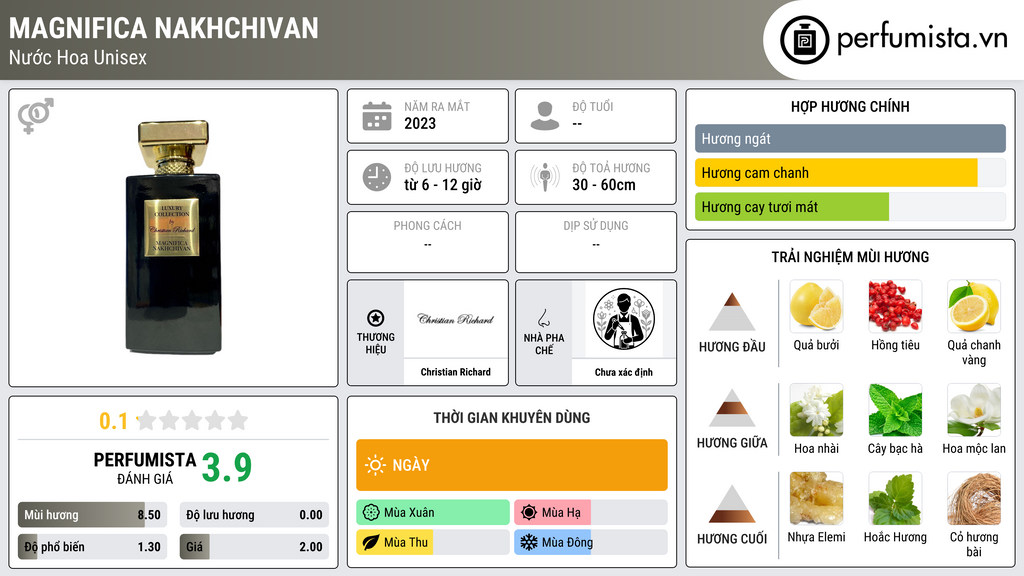Click the star rating icons next to 0.1
Screen dimensions: 1024x576
(193, 420)
